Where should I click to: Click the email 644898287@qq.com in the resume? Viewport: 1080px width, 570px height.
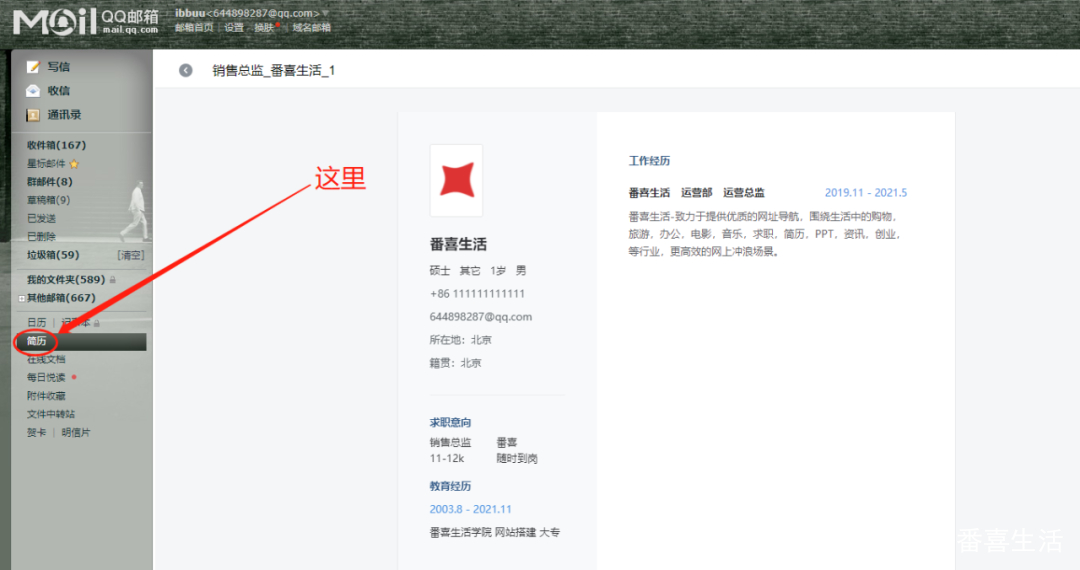click(x=481, y=317)
